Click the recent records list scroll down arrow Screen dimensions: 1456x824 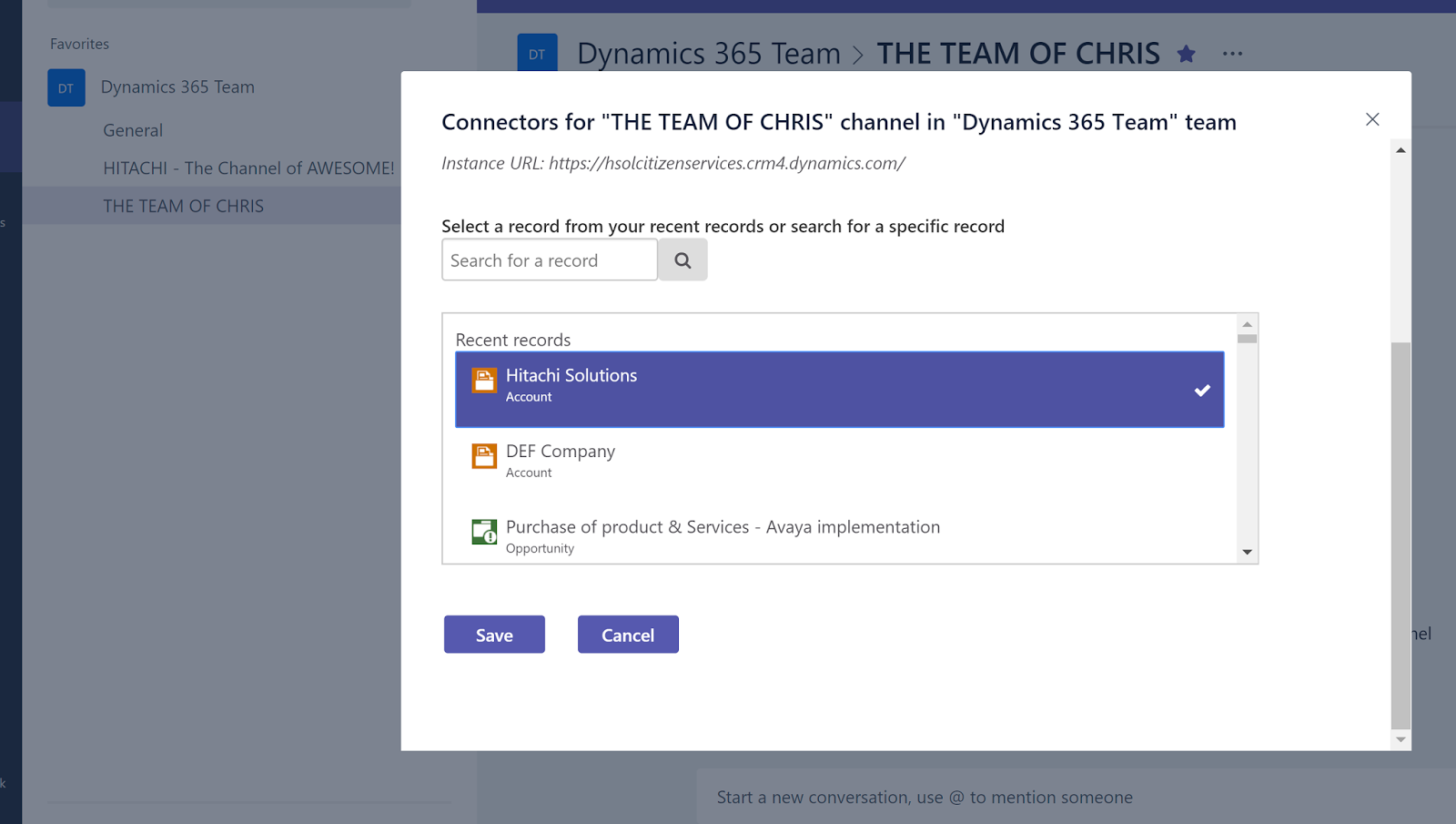click(1248, 552)
